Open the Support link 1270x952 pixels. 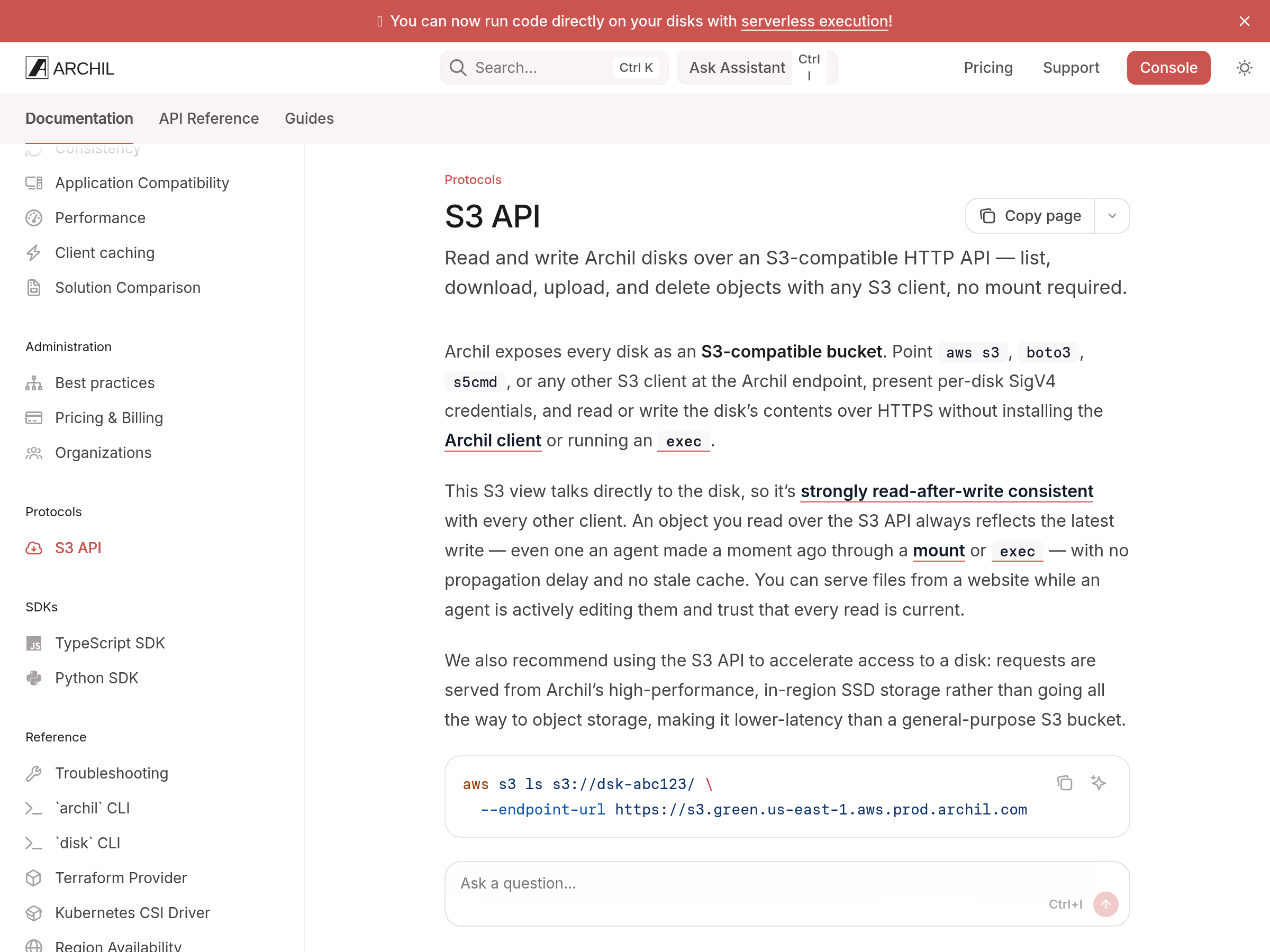tap(1071, 68)
